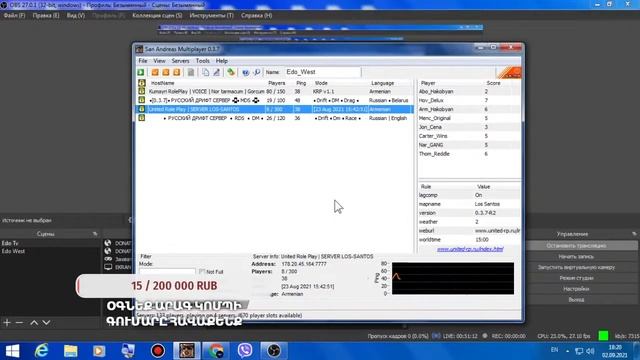Click the magnifier icon left of Name label
The image size is (640, 360).
tap(257, 72)
